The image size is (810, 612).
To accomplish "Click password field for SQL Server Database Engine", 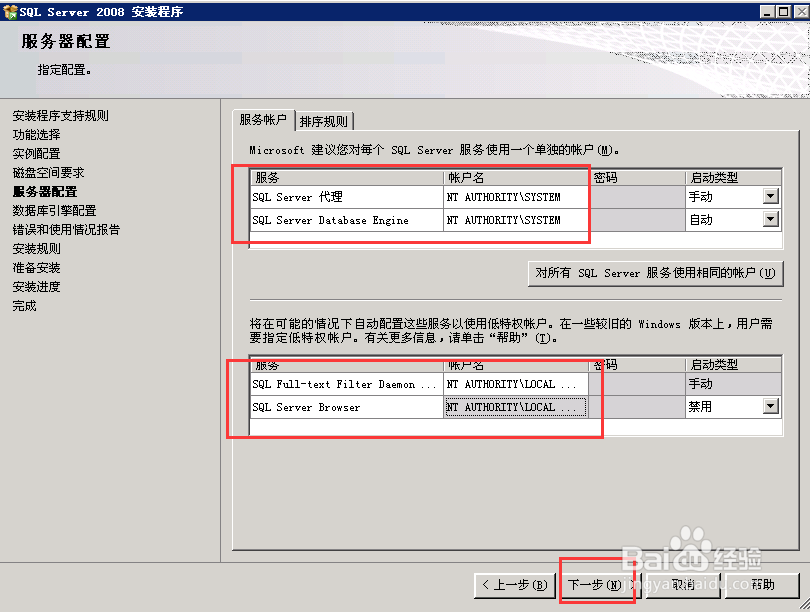I will coord(637,220).
